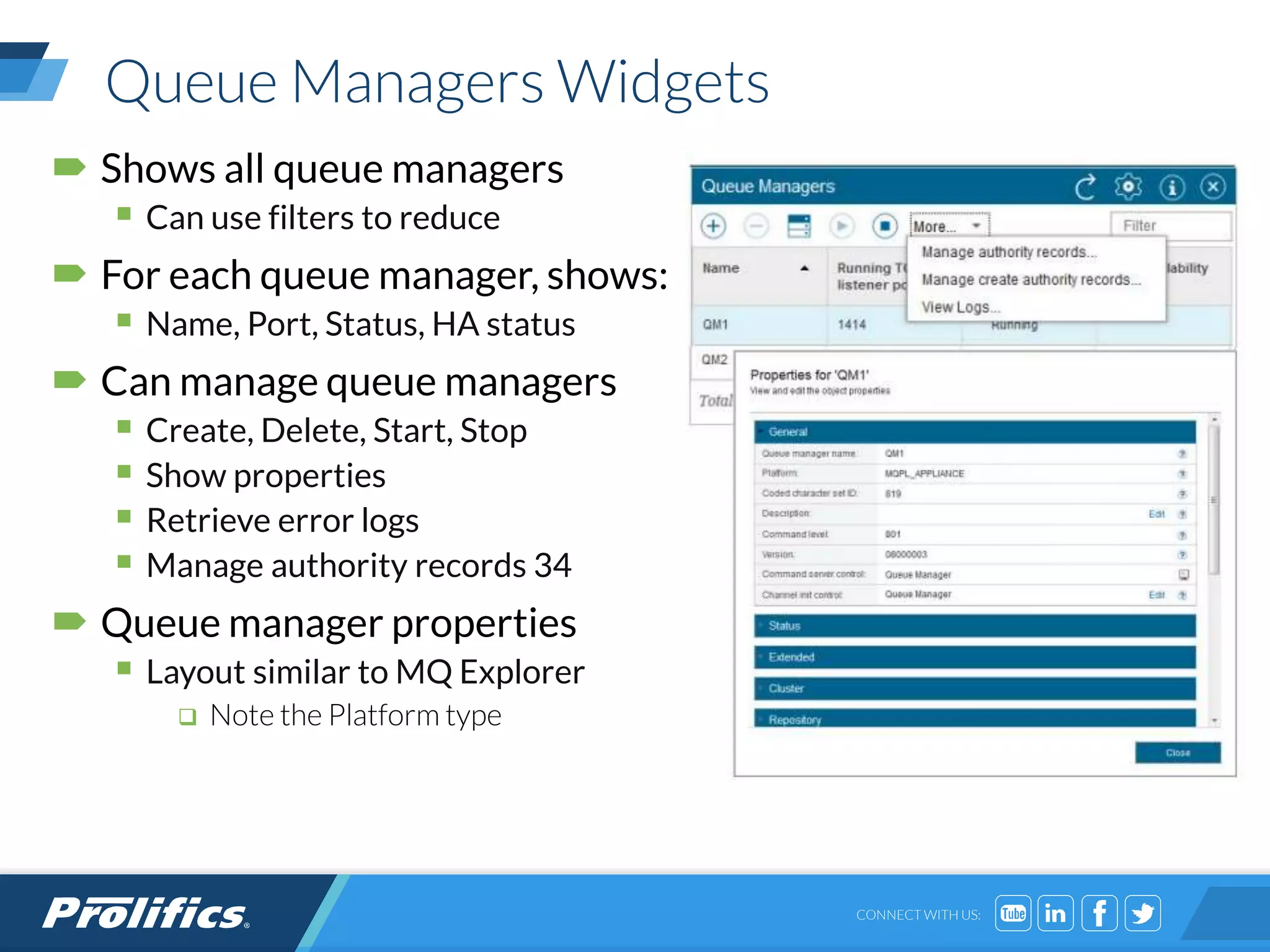This screenshot has height=952, width=1270.
Task: Click the Refresh icon in Queue Managers header
Action: (1085, 187)
